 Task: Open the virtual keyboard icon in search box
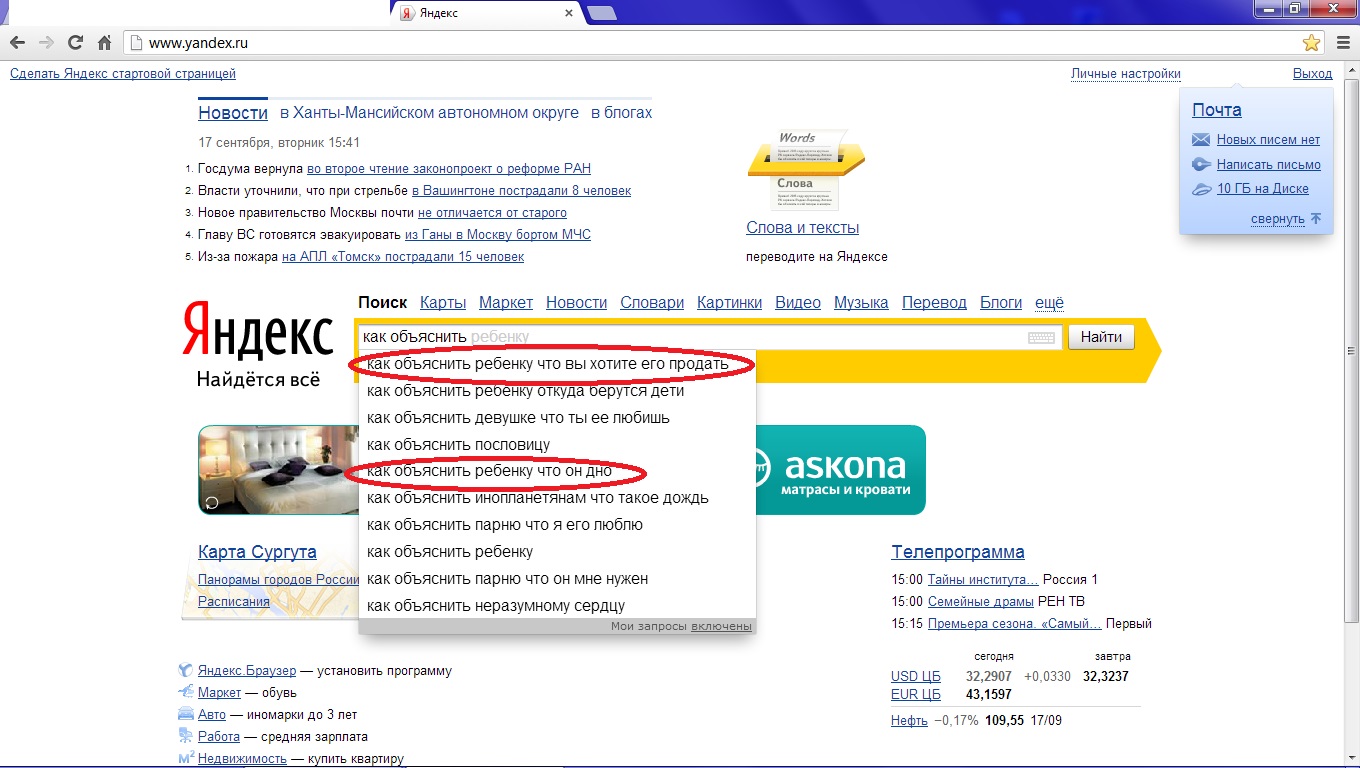point(1041,338)
